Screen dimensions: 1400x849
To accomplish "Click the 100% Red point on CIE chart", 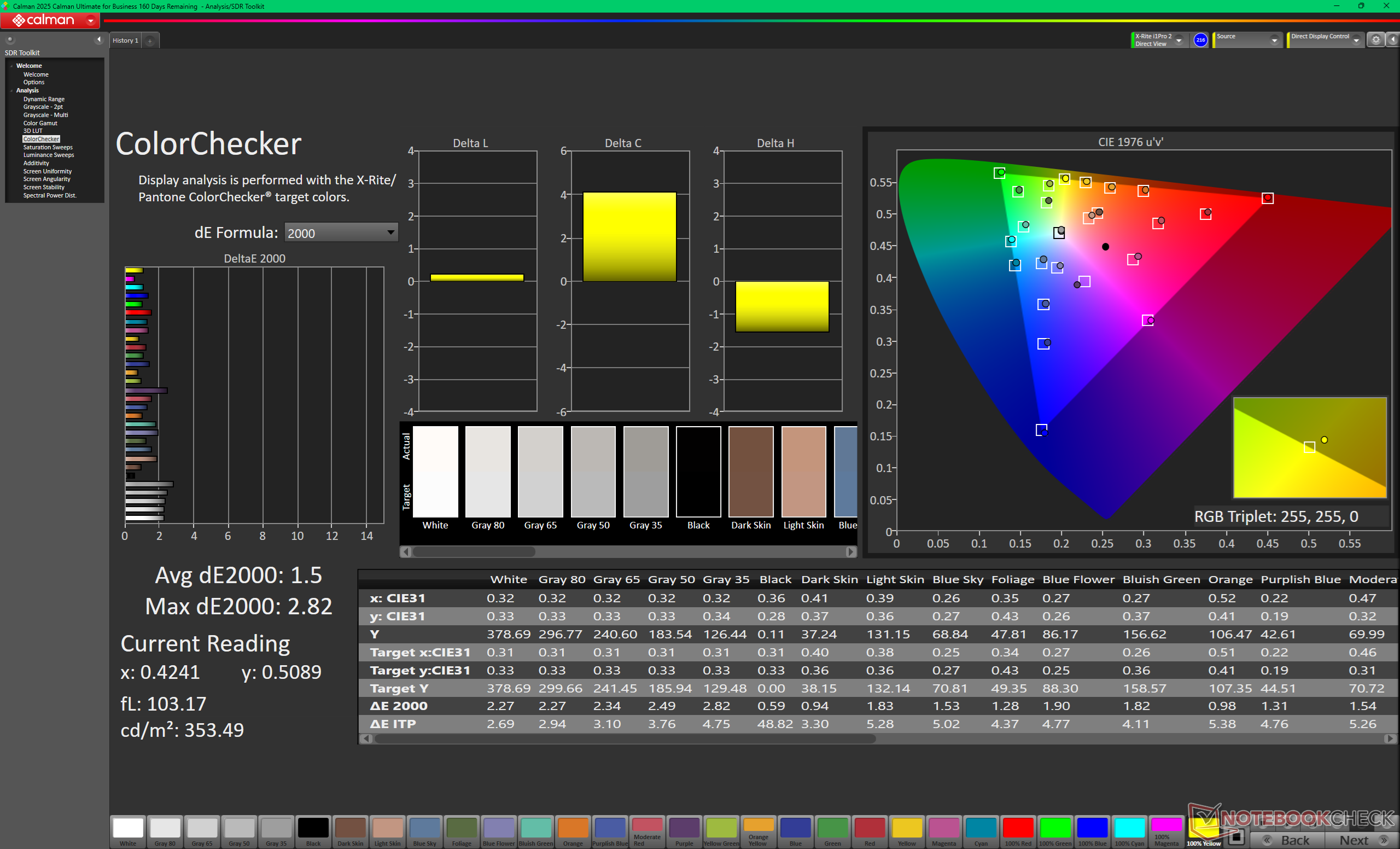I will (1267, 198).
